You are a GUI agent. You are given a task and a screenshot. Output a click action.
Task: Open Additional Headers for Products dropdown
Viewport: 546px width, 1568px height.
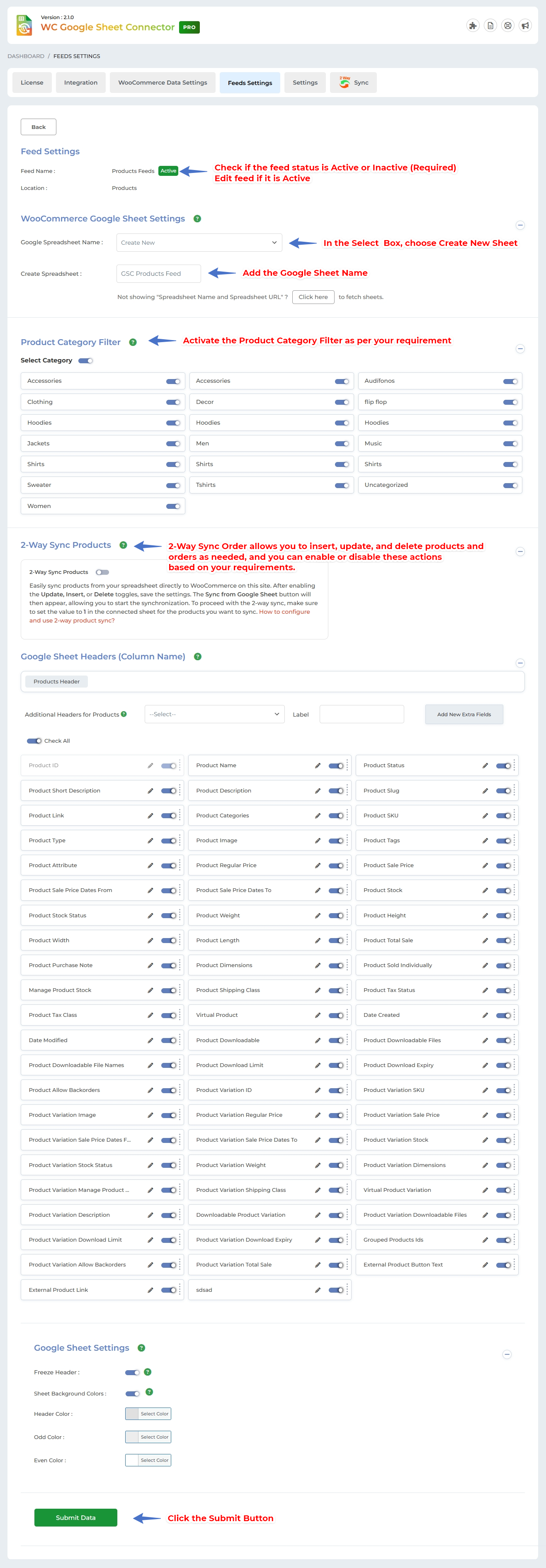214,715
